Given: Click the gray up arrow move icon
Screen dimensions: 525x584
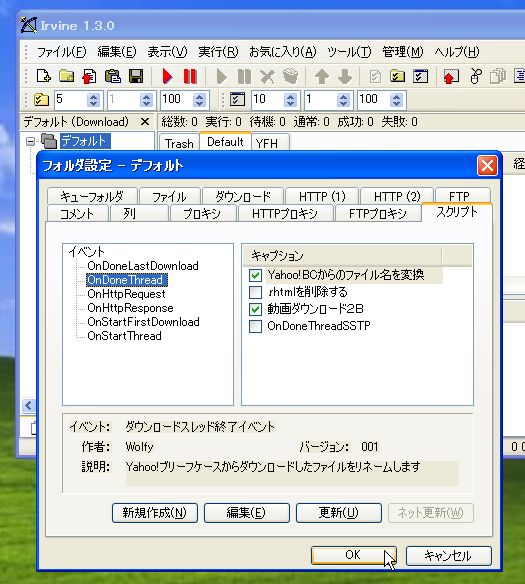Looking at the screenshot, I should [322, 77].
